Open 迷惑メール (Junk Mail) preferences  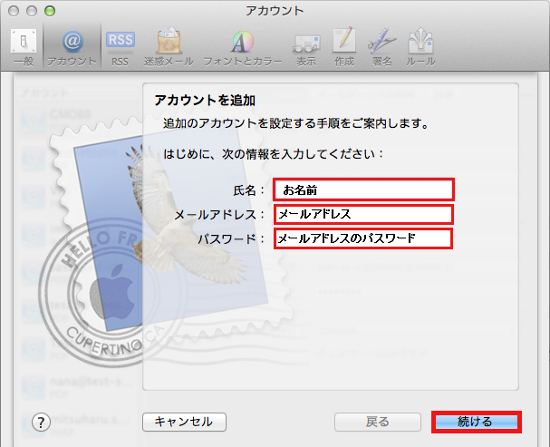(169, 48)
